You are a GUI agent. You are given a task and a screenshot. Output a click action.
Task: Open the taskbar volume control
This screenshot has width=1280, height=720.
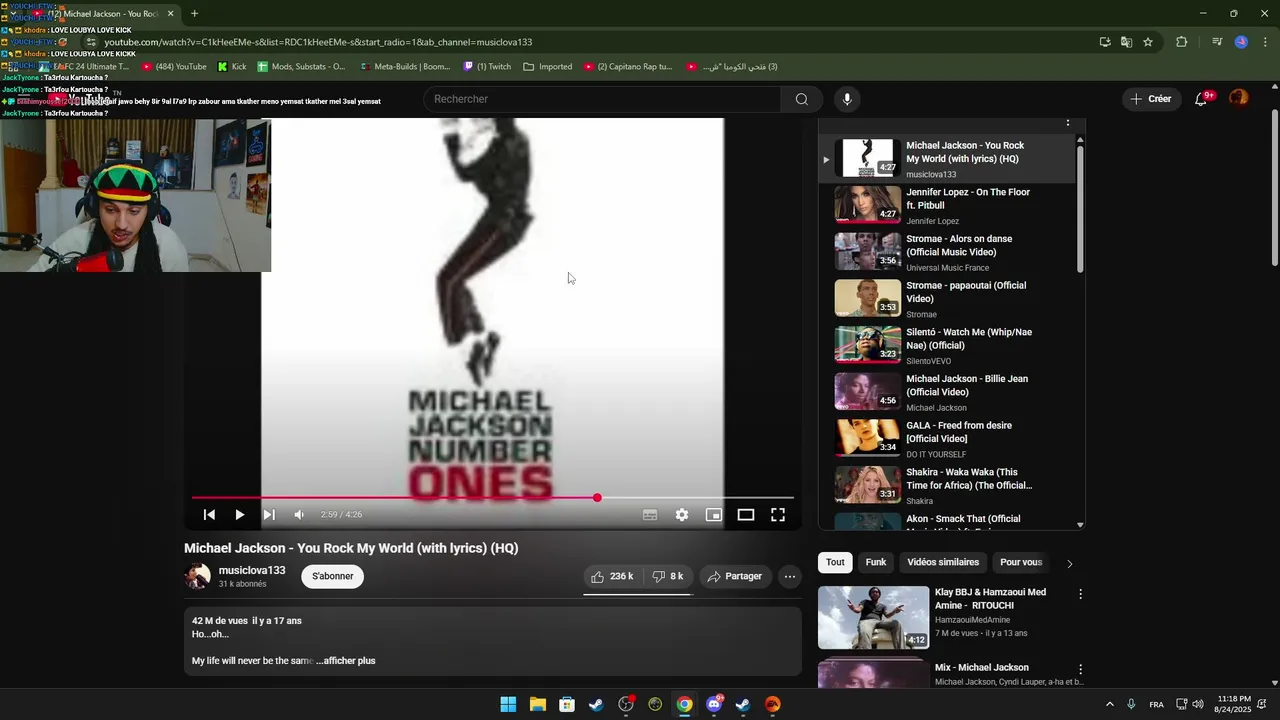(x=1198, y=704)
